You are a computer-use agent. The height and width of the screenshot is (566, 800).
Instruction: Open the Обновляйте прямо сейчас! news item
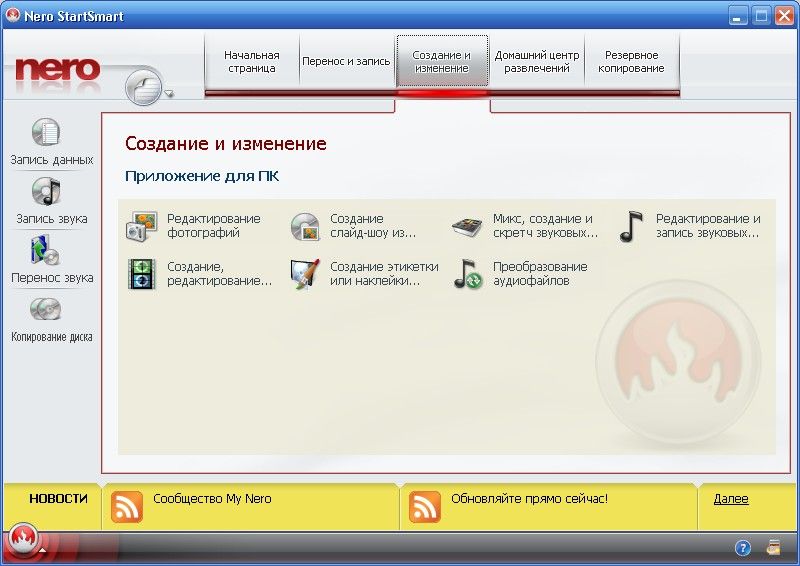coord(529,499)
